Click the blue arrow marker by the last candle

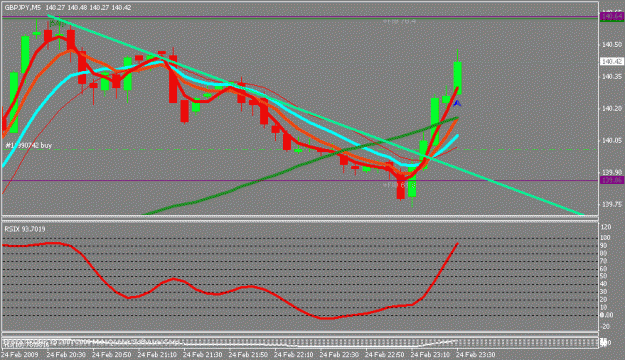(457, 104)
